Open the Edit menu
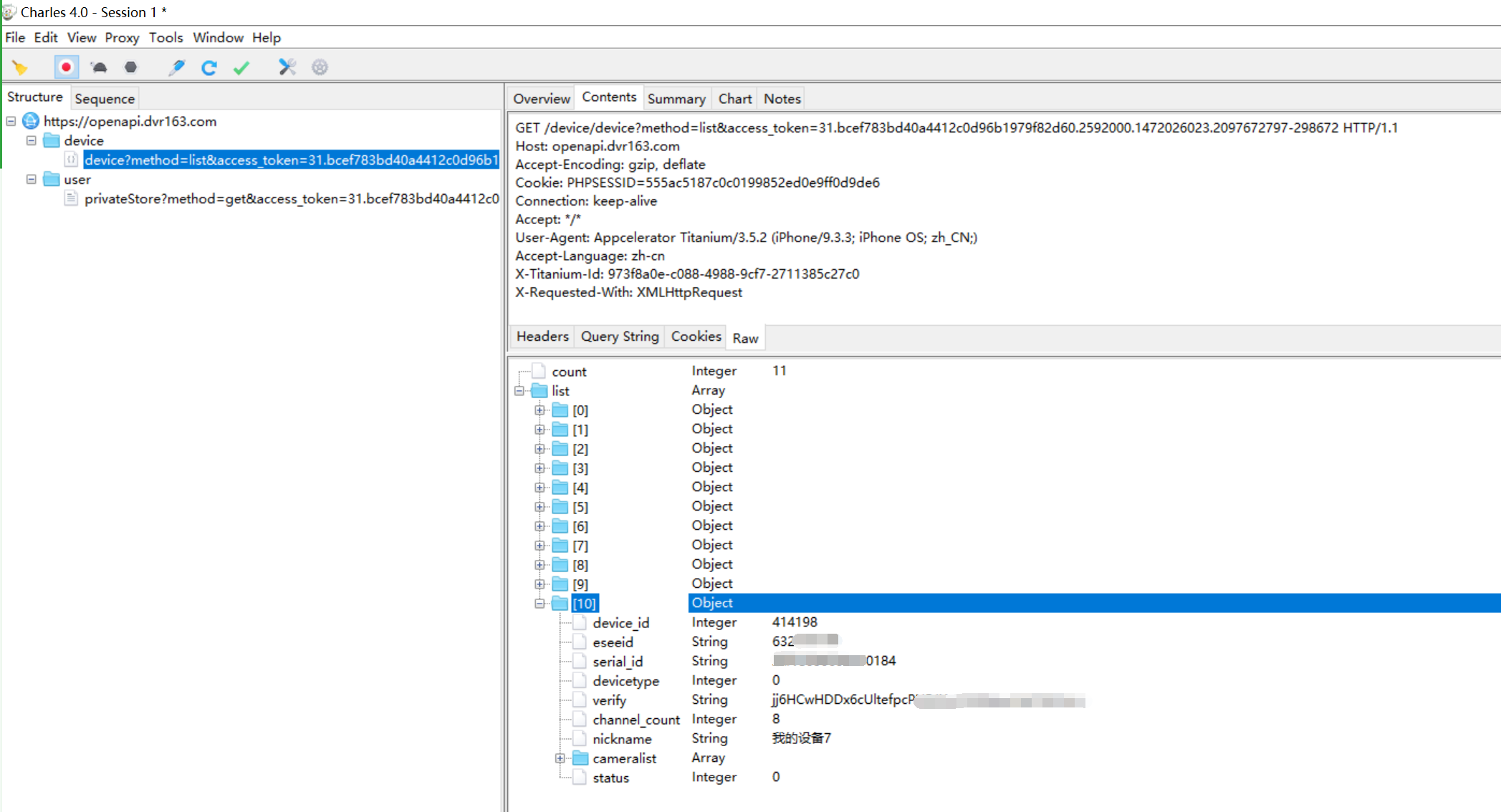 tap(46, 37)
